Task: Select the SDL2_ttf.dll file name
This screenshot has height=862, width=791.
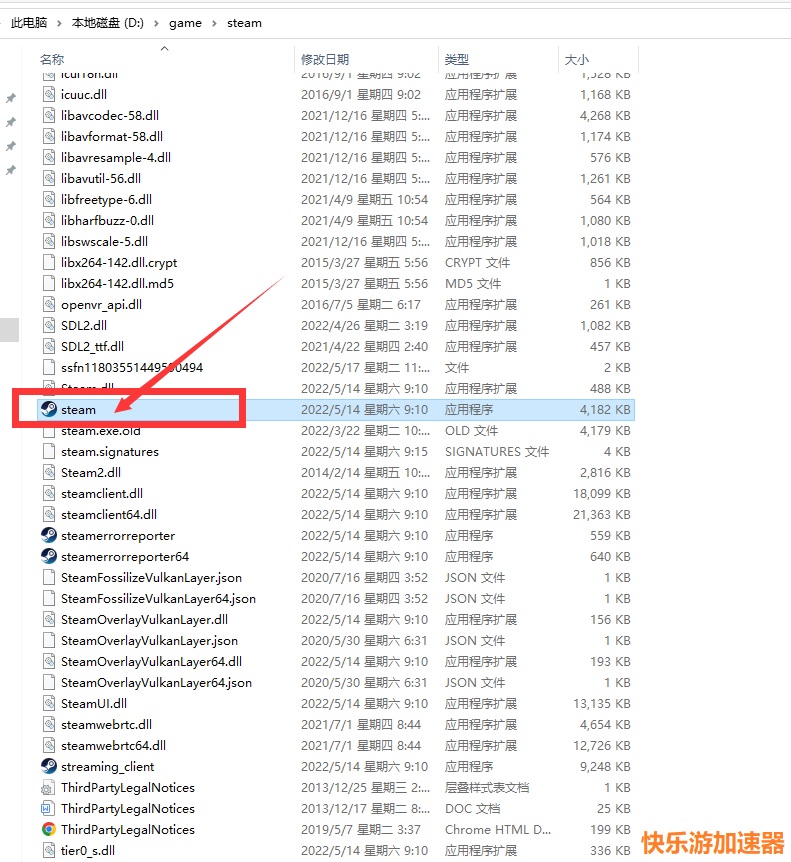Action: pos(92,346)
